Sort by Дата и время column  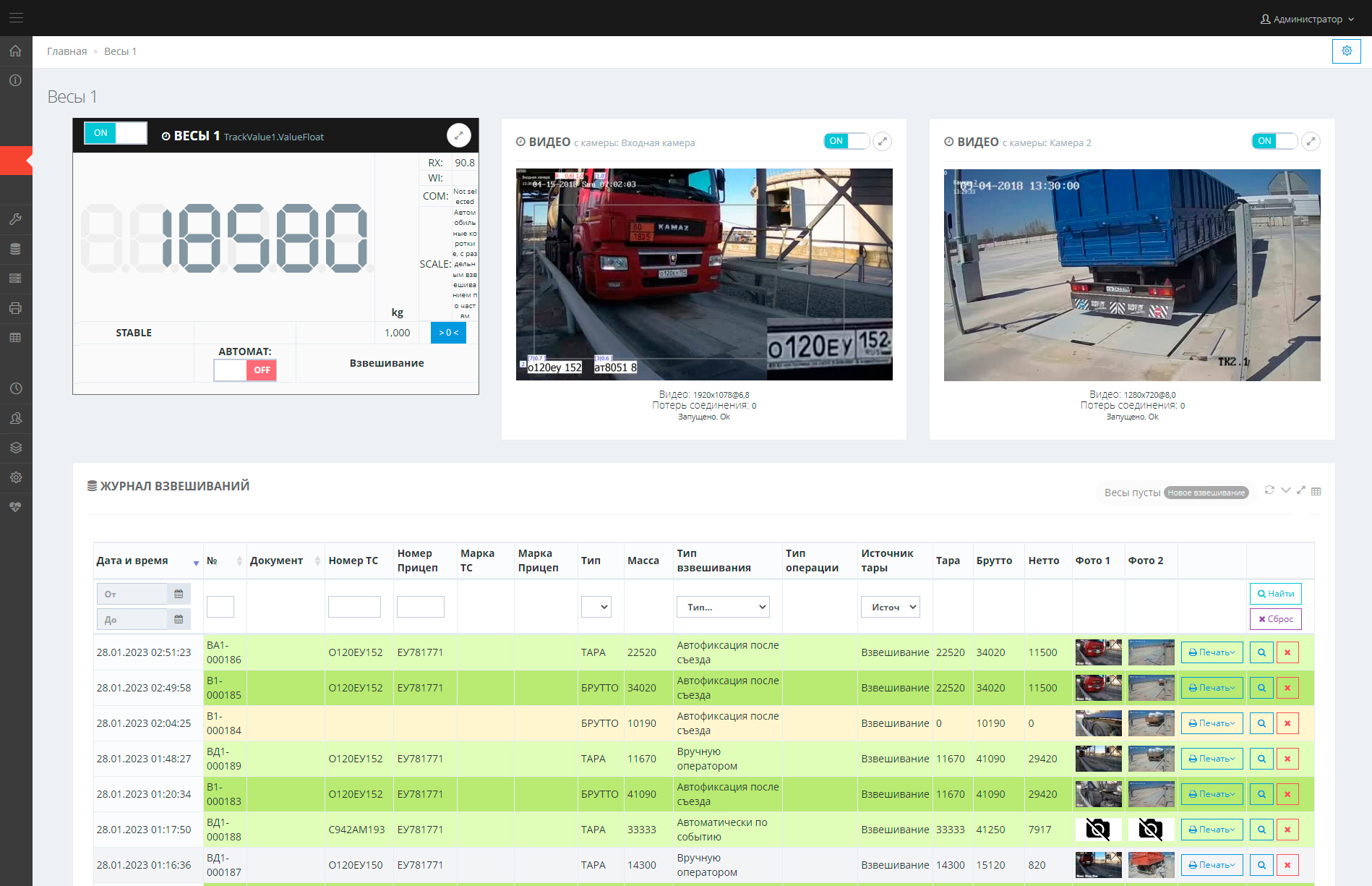[148, 561]
